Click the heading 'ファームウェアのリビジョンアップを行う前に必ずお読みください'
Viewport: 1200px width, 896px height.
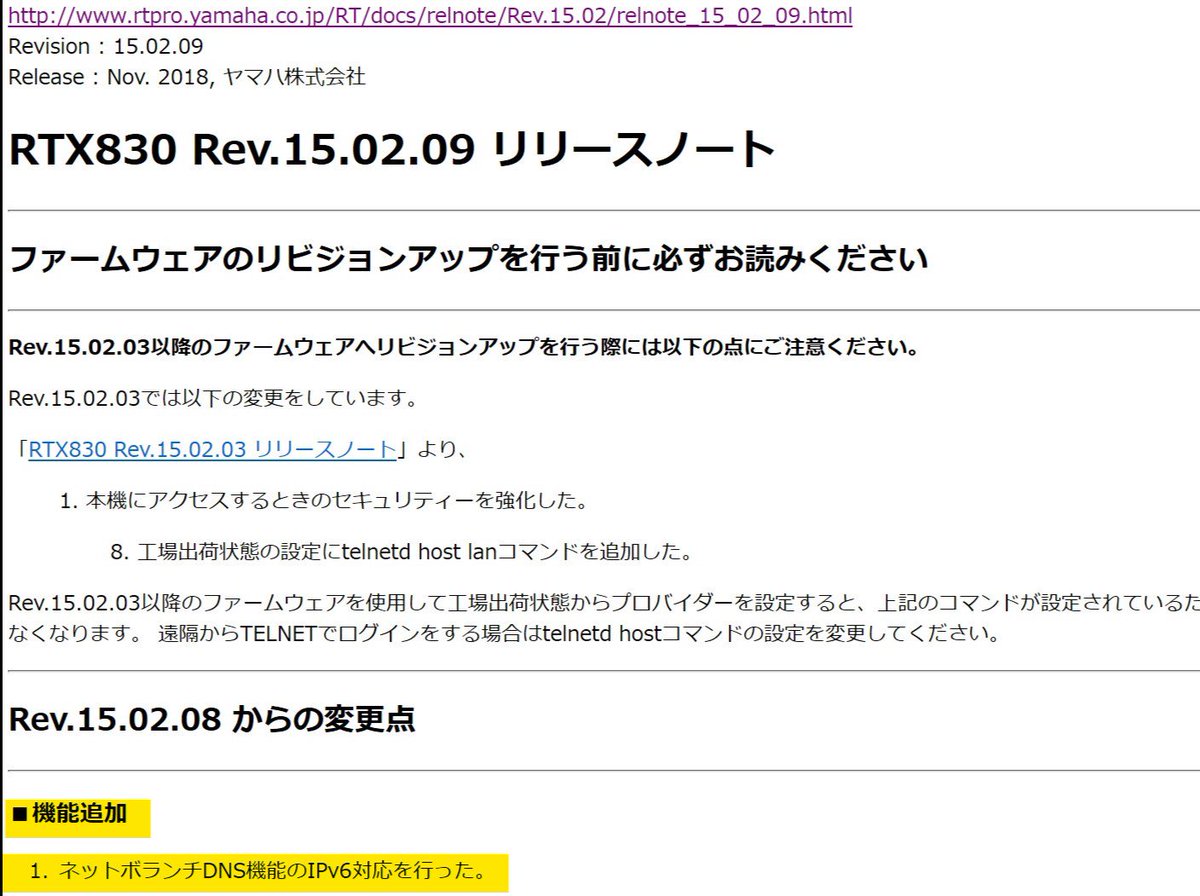pos(468,260)
